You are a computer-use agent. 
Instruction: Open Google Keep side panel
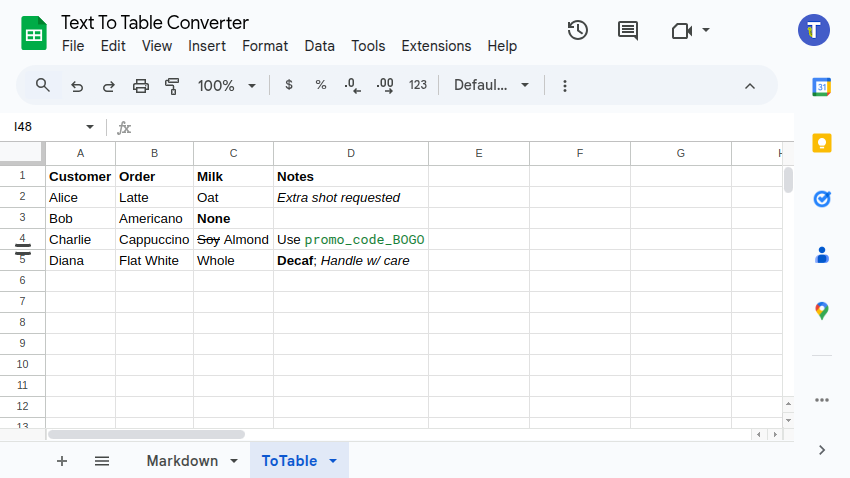822,143
